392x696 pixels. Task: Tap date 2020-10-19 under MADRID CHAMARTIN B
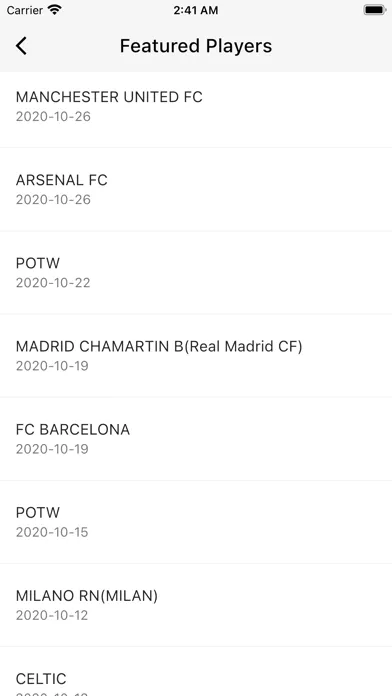coord(52,366)
